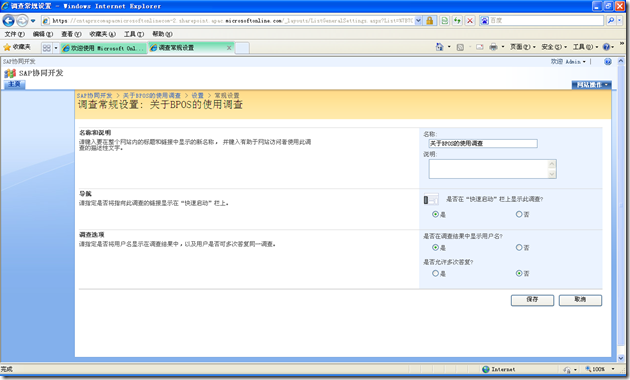The width and height of the screenshot is (630, 380).
Task: Click the Internet zone globe icon
Action: point(486,369)
